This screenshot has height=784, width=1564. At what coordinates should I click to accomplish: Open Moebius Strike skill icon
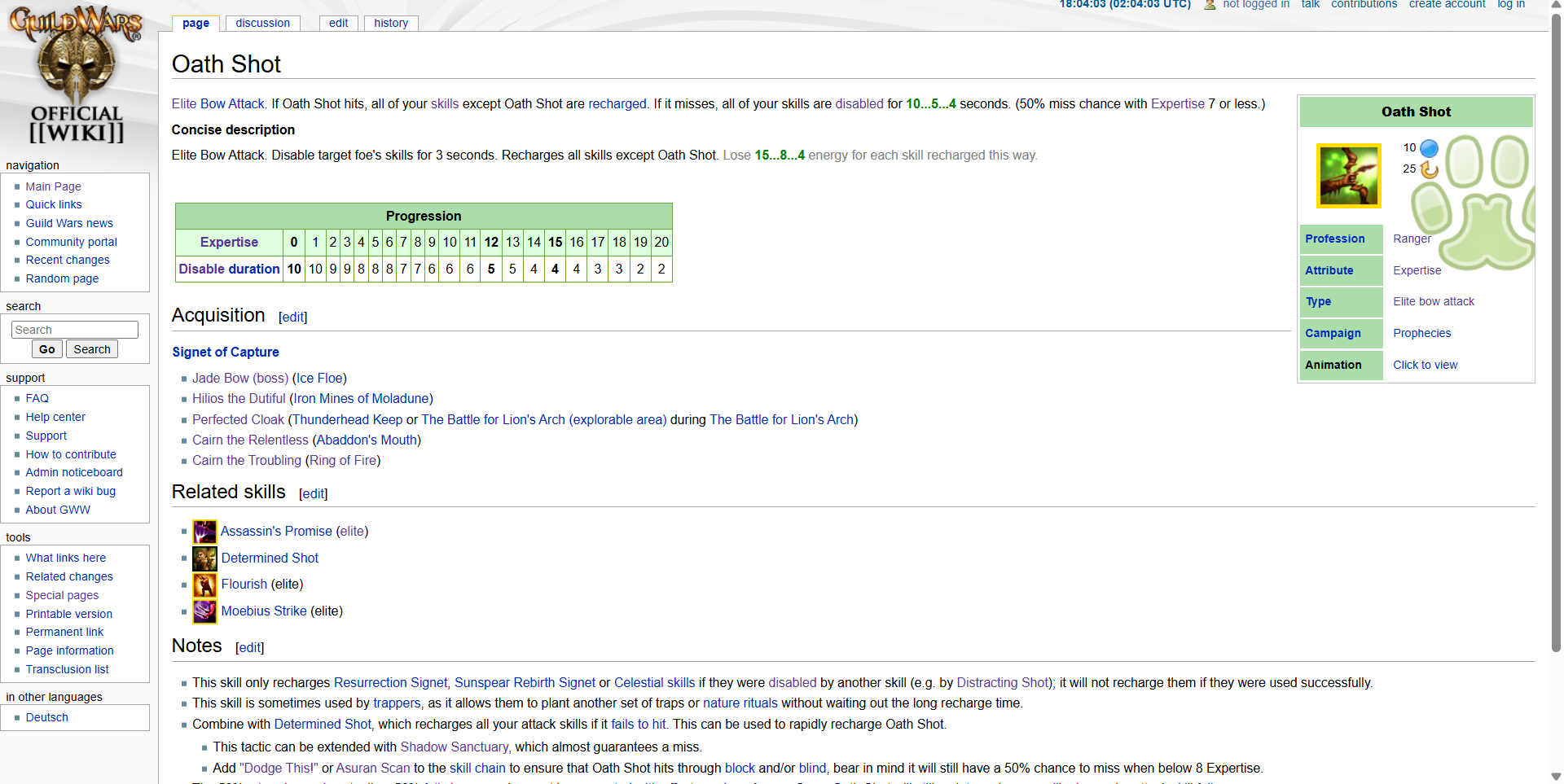pyautogui.click(x=204, y=611)
